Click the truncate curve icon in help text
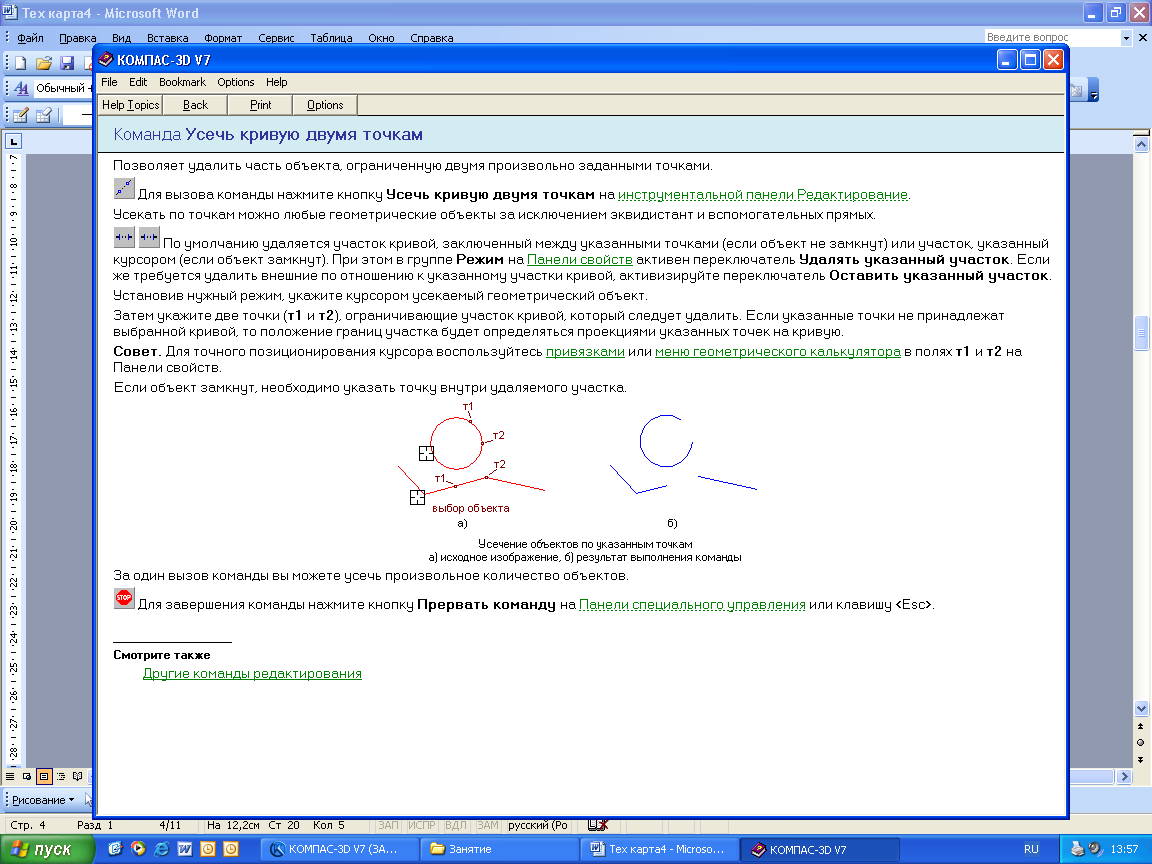The image size is (1152, 864). click(123, 188)
